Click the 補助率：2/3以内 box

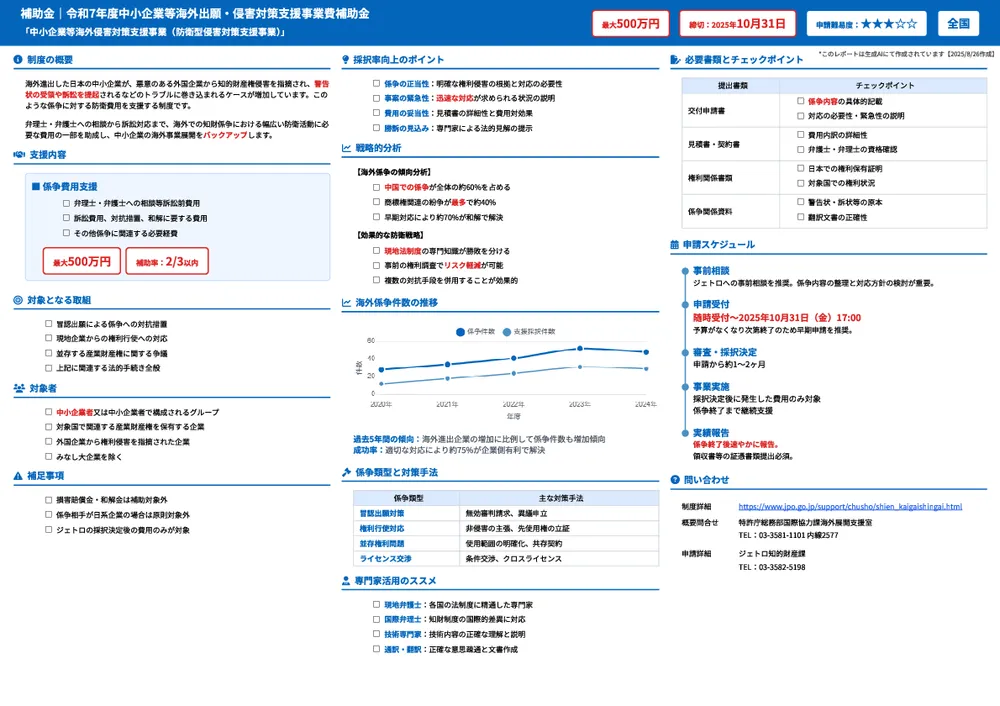(167, 261)
